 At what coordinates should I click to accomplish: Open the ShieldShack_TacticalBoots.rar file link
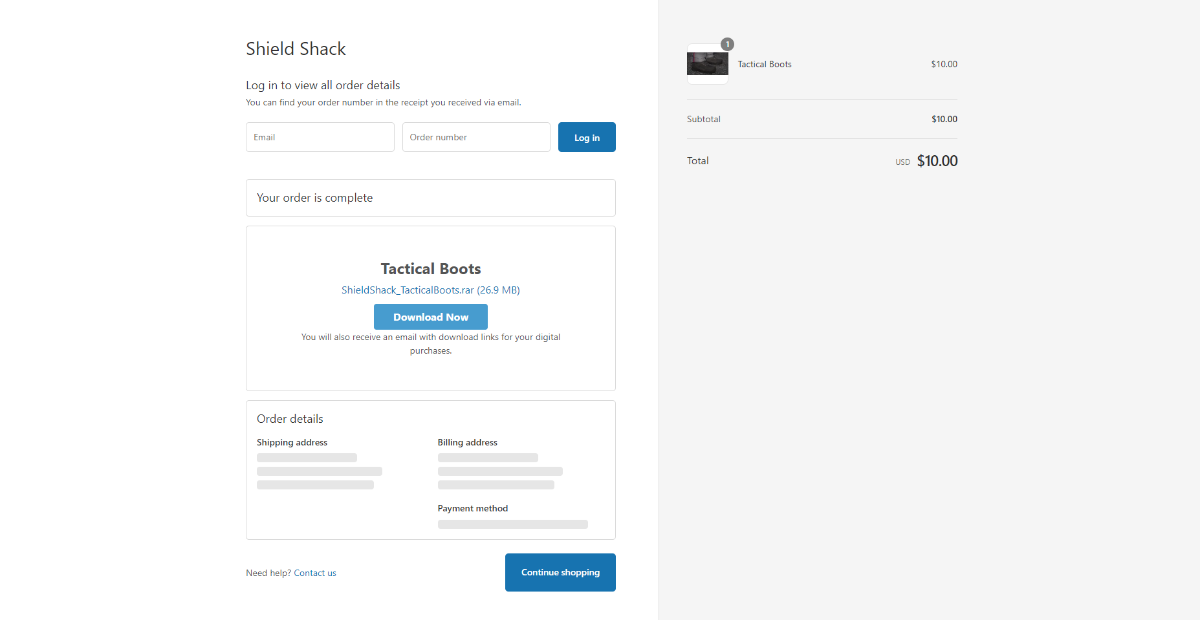pos(430,290)
